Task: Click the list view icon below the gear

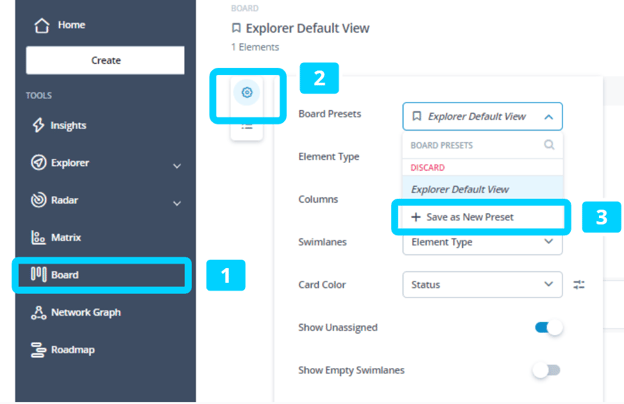Action: coord(247,127)
